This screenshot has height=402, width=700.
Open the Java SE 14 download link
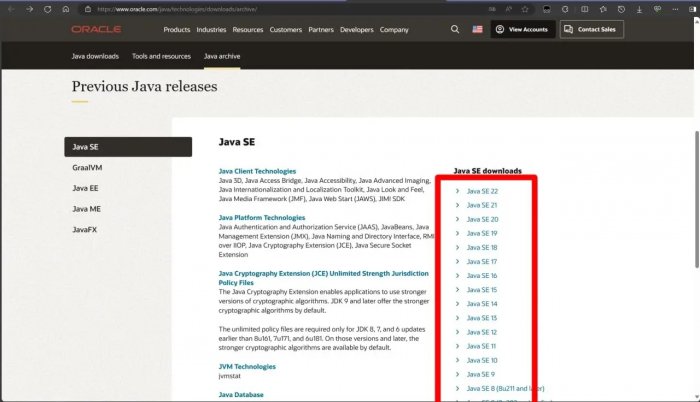[482, 304]
